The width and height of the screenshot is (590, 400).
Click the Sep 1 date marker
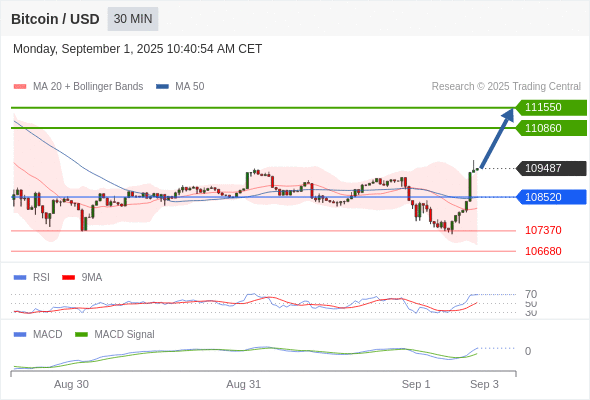416,385
